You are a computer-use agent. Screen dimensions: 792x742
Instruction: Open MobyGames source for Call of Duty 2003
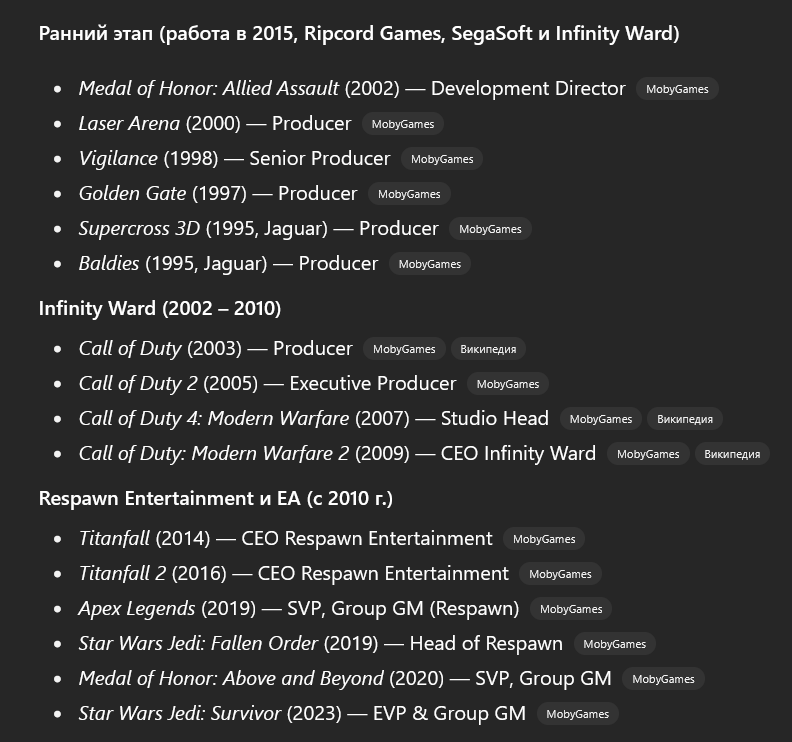[404, 349]
